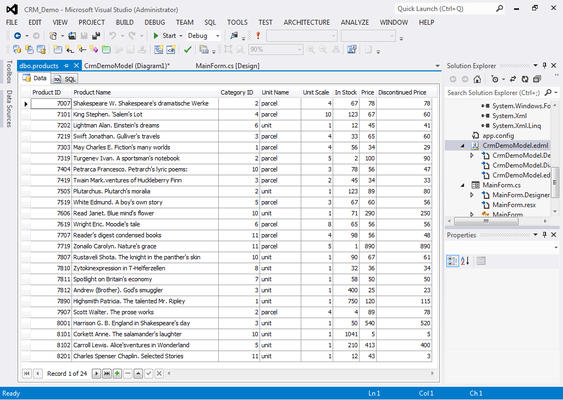Image resolution: width=563 pixels, height=400 pixels.
Task: Open the Start button dropdown arrow
Action: pos(181,36)
